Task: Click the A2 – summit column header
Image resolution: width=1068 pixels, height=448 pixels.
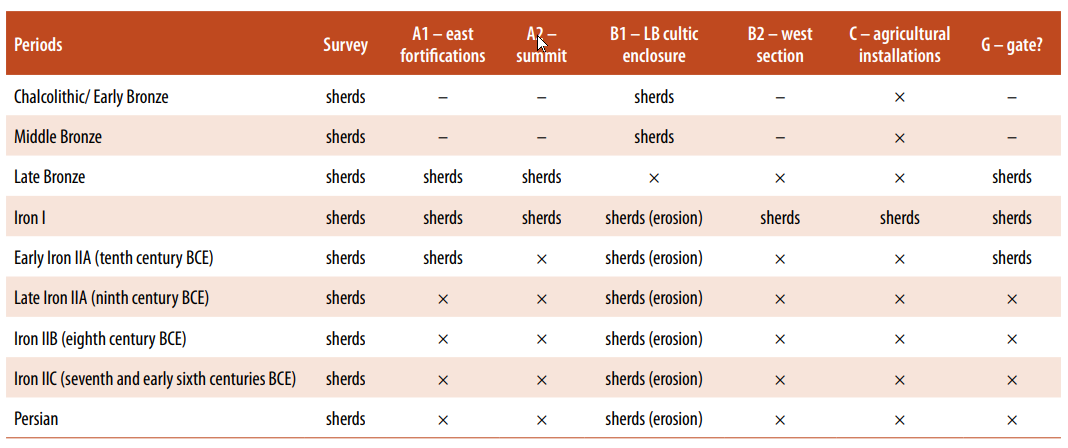Action: coord(541,45)
